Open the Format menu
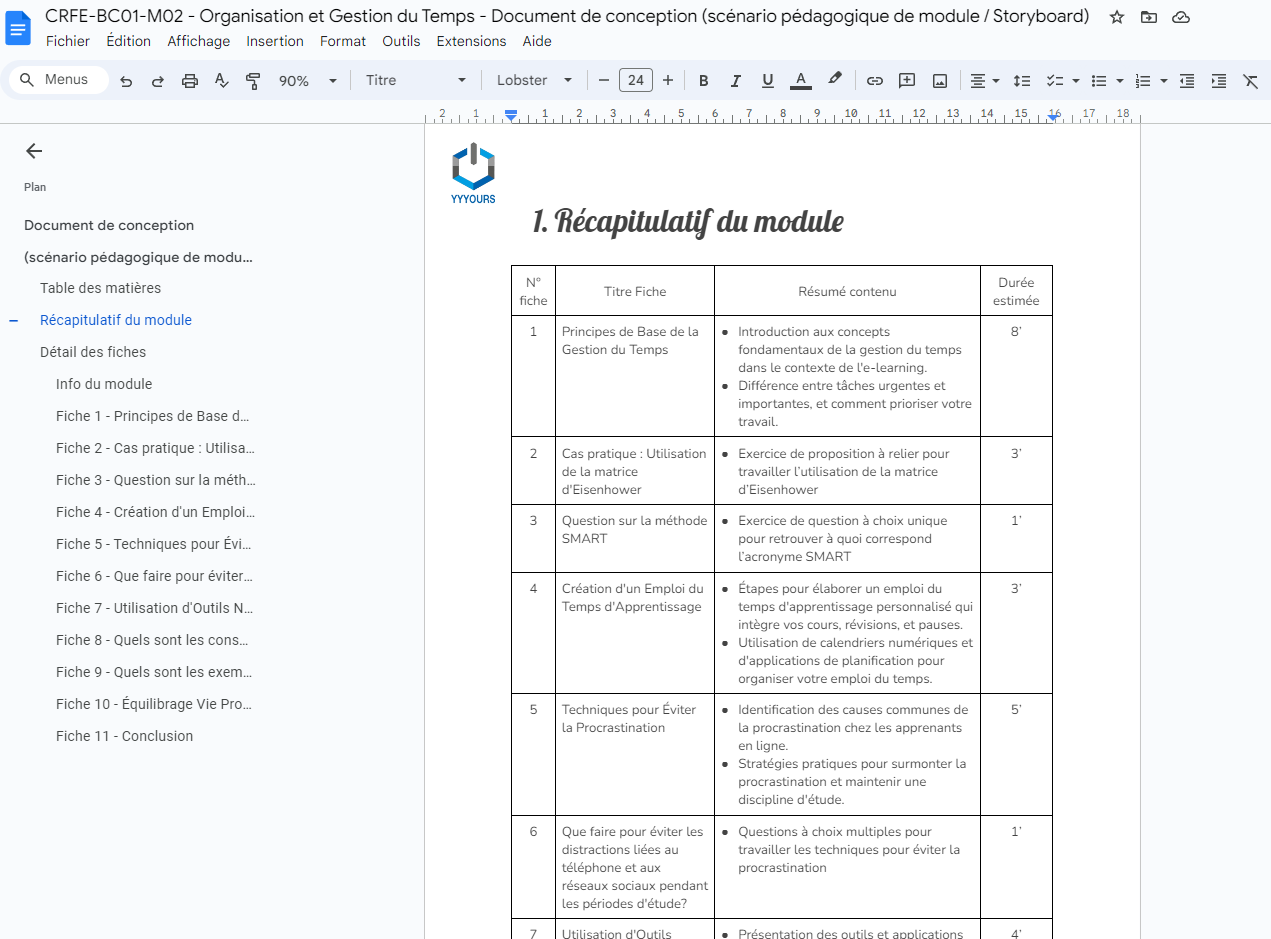The height and width of the screenshot is (939, 1271). (343, 41)
